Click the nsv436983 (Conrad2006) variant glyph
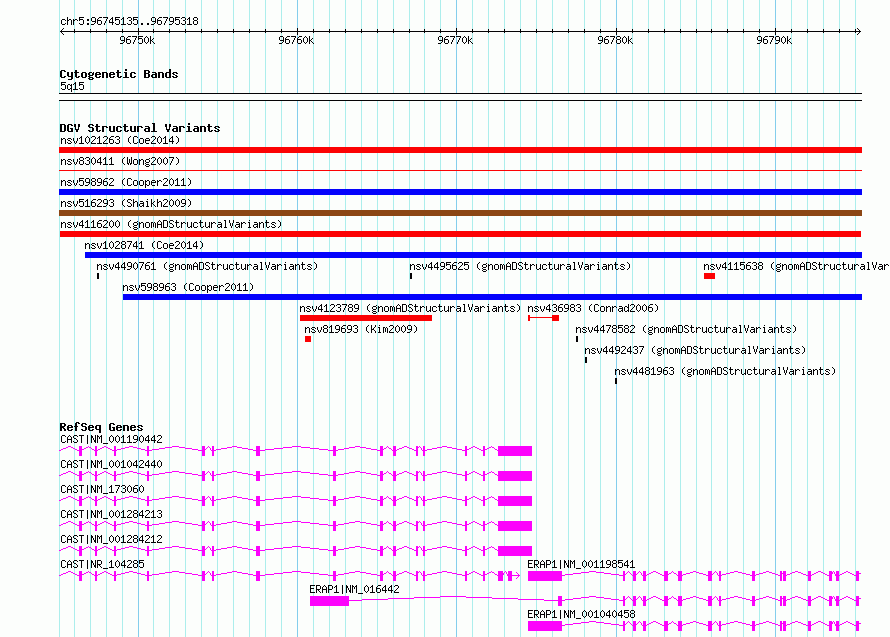The image size is (890, 637). (x=544, y=318)
